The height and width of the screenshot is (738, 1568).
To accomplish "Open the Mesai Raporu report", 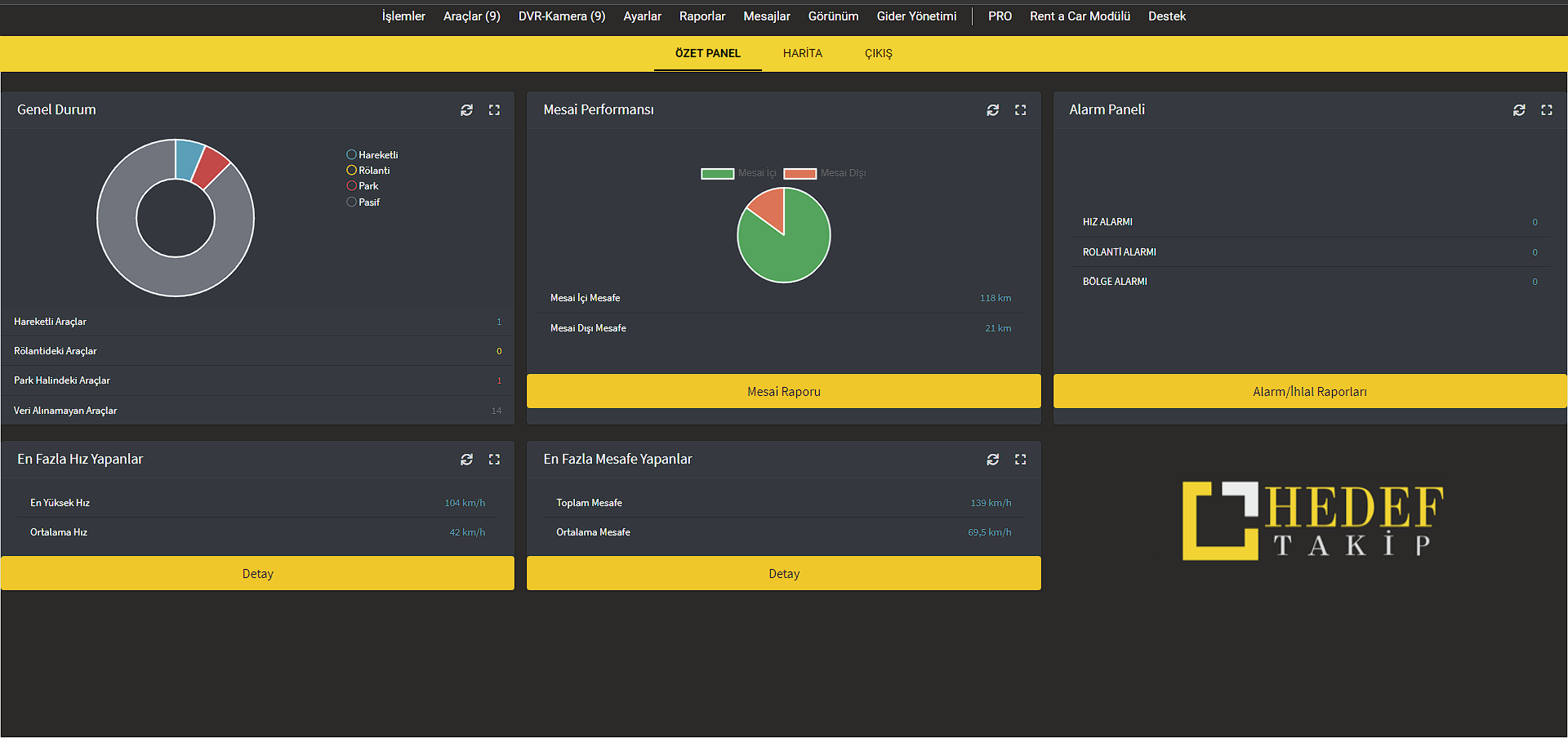I will 784,391.
